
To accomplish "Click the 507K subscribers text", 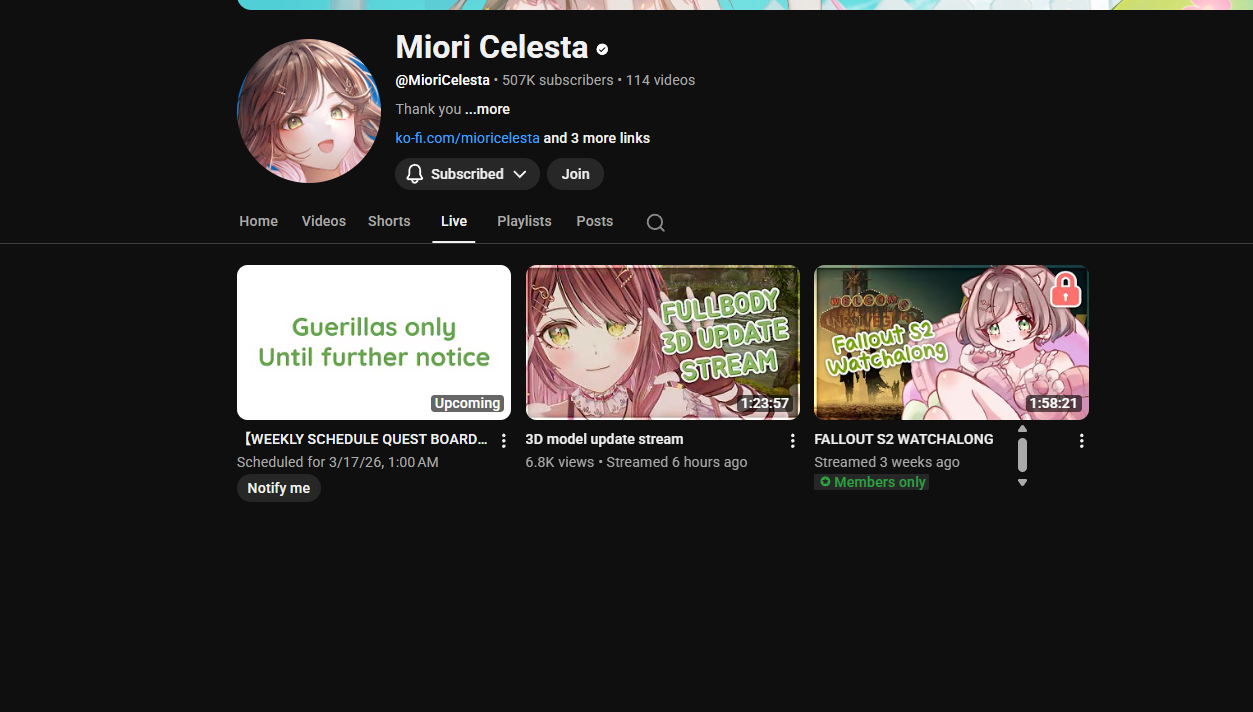I will click(558, 80).
